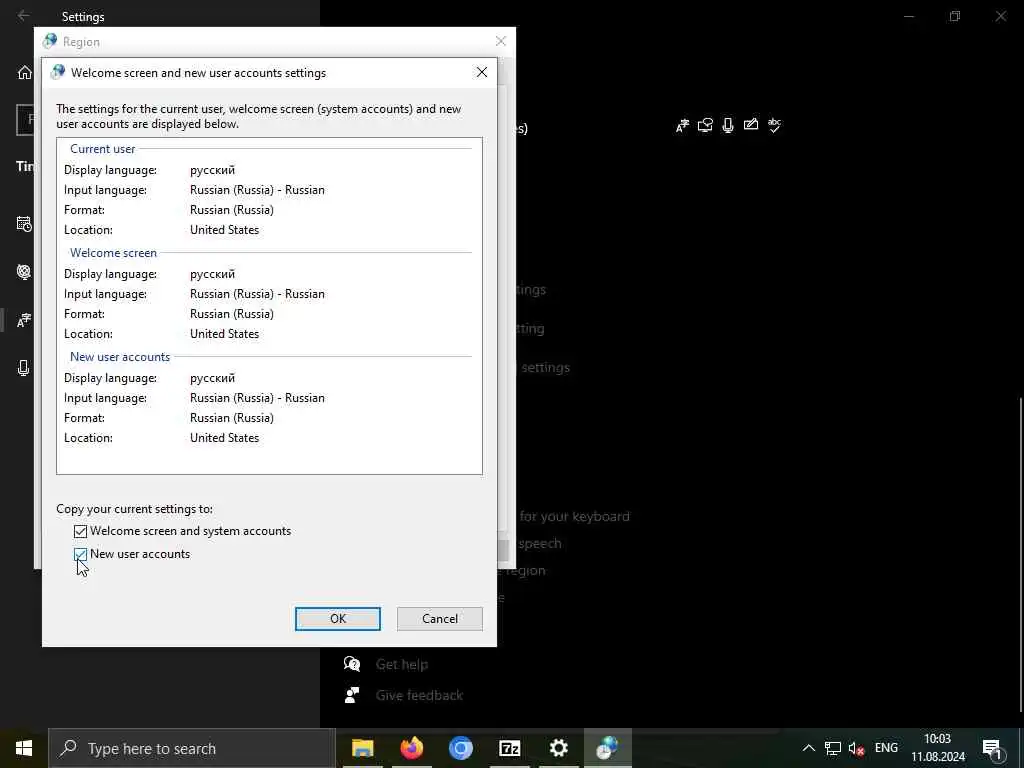Check the New user accounts checkbox

(80, 554)
